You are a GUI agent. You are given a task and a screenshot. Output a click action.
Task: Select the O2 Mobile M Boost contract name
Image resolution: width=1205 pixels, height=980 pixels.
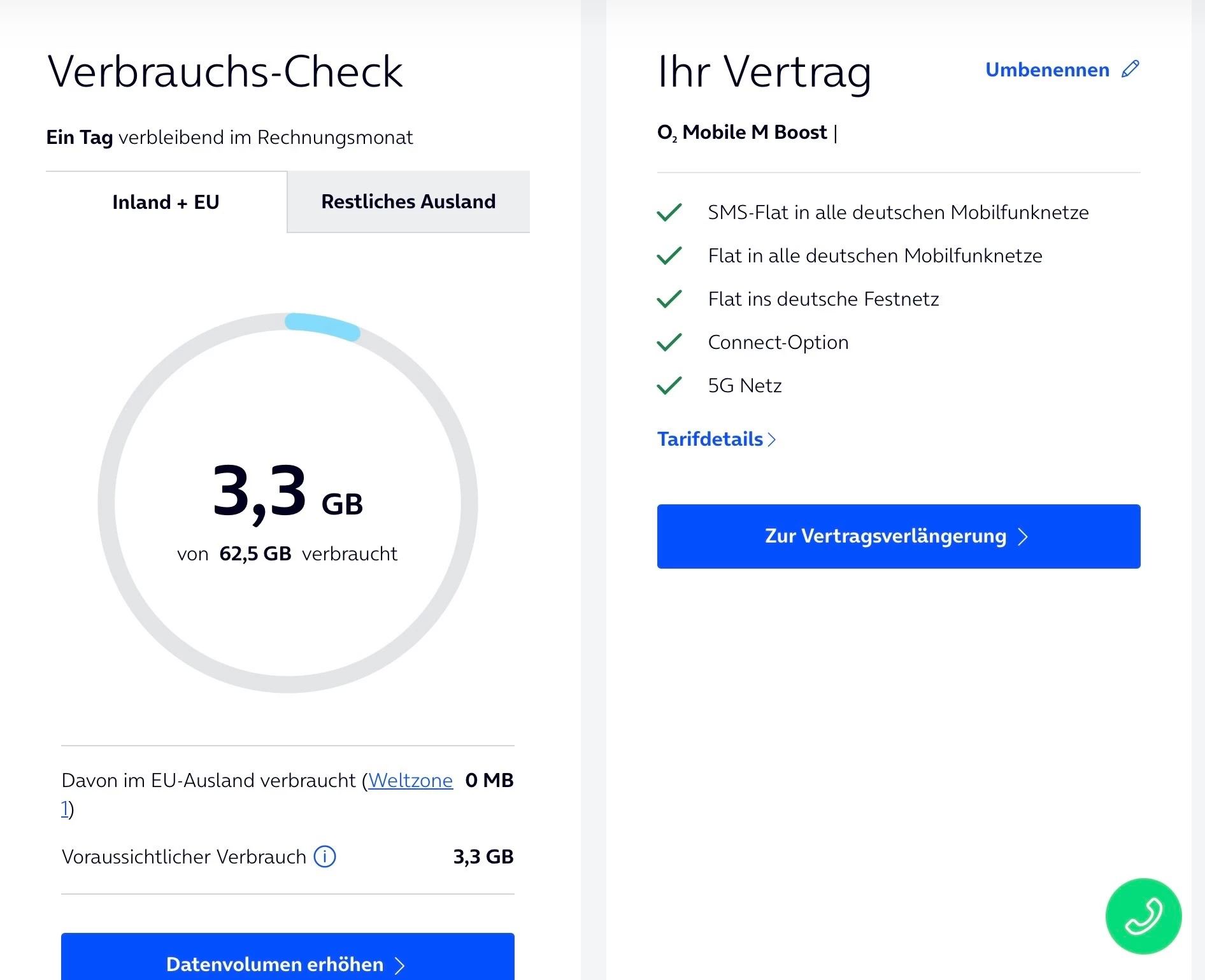(x=742, y=132)
